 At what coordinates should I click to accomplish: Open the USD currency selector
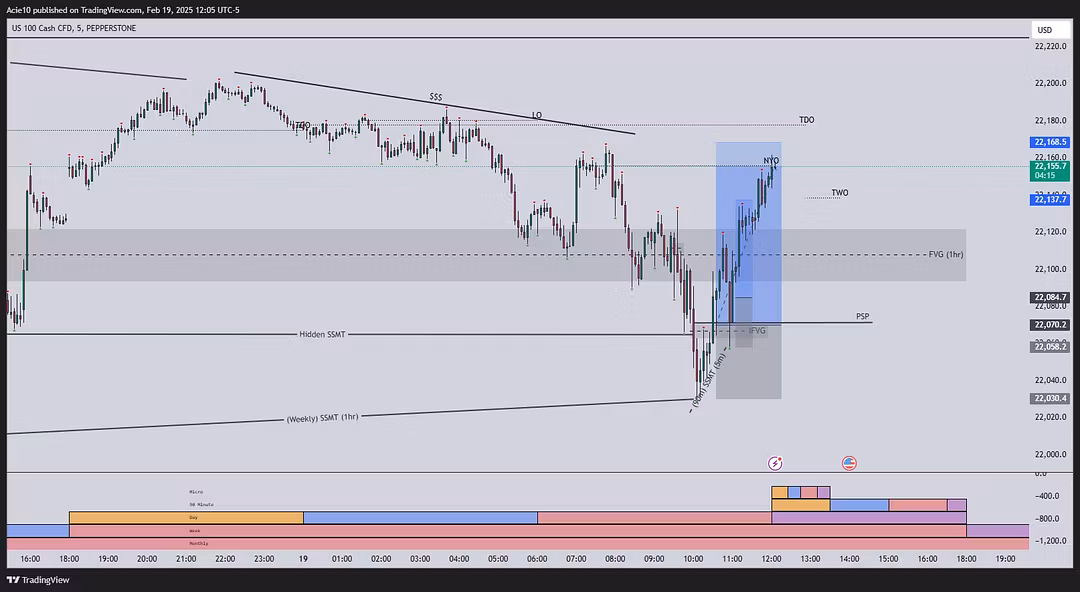pos(1045,29)
